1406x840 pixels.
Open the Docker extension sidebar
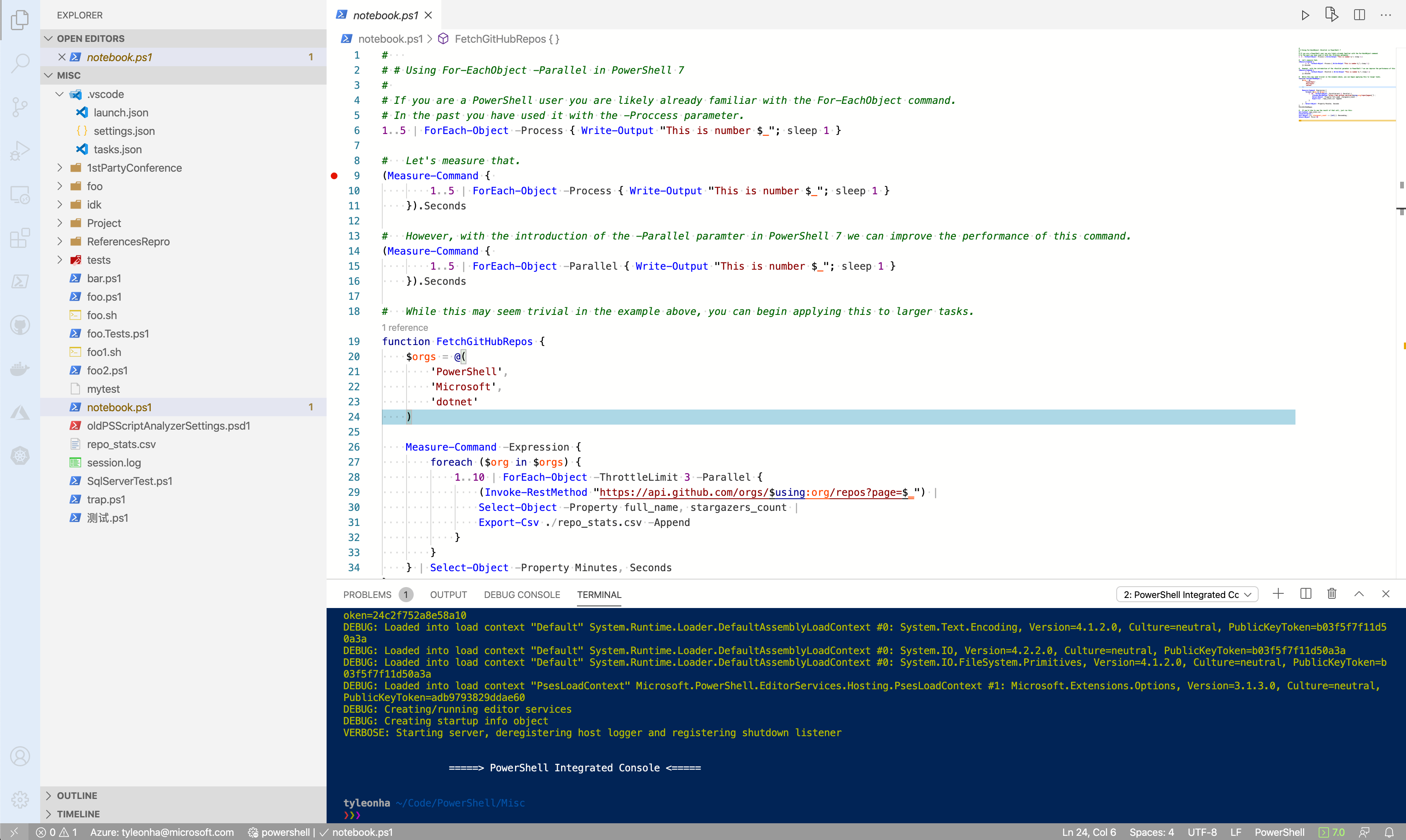(x=21, y=368)
